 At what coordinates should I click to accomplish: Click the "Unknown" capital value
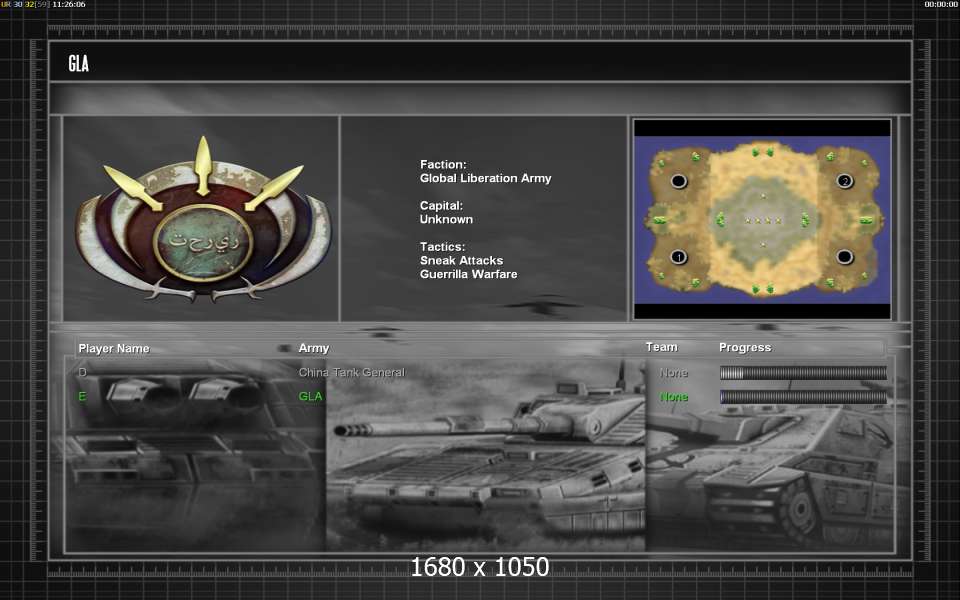pyautogui.click(x=446, y=219)
